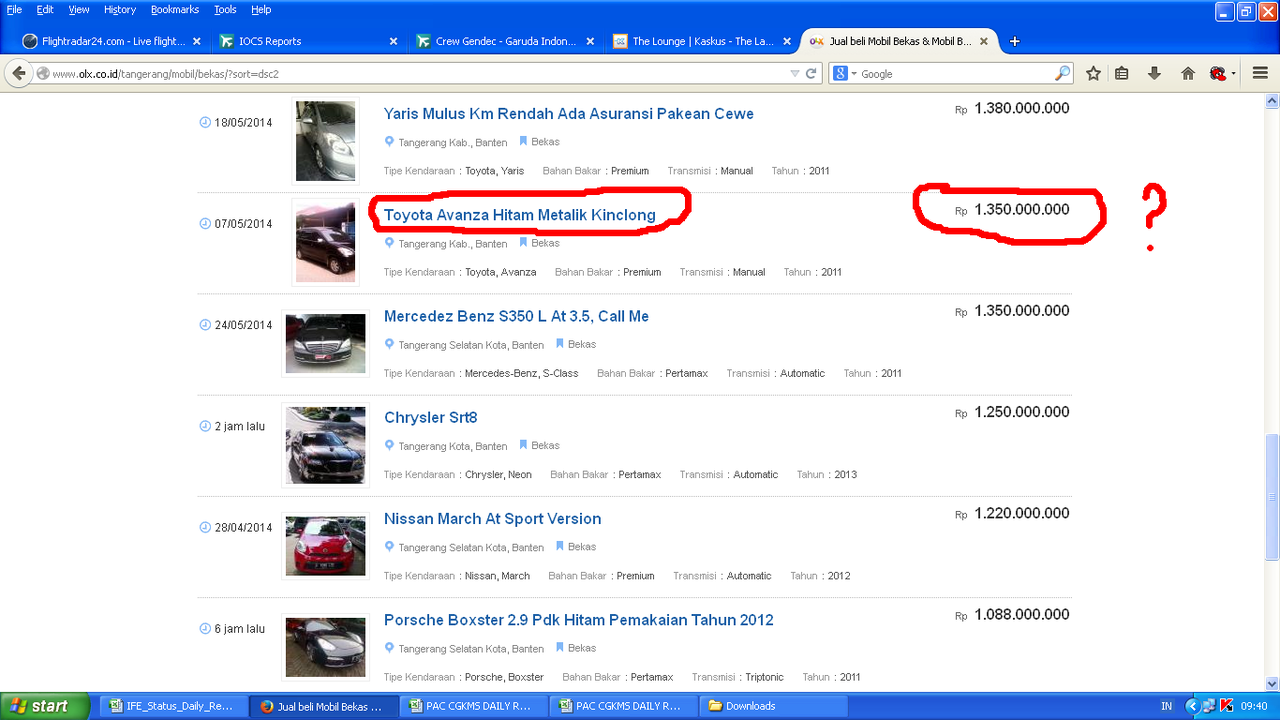Click location pin in Mercedez Benz listing
The width and height of the screenshot is (1280, 720).
pyautogui.click(x=390, y=344)
